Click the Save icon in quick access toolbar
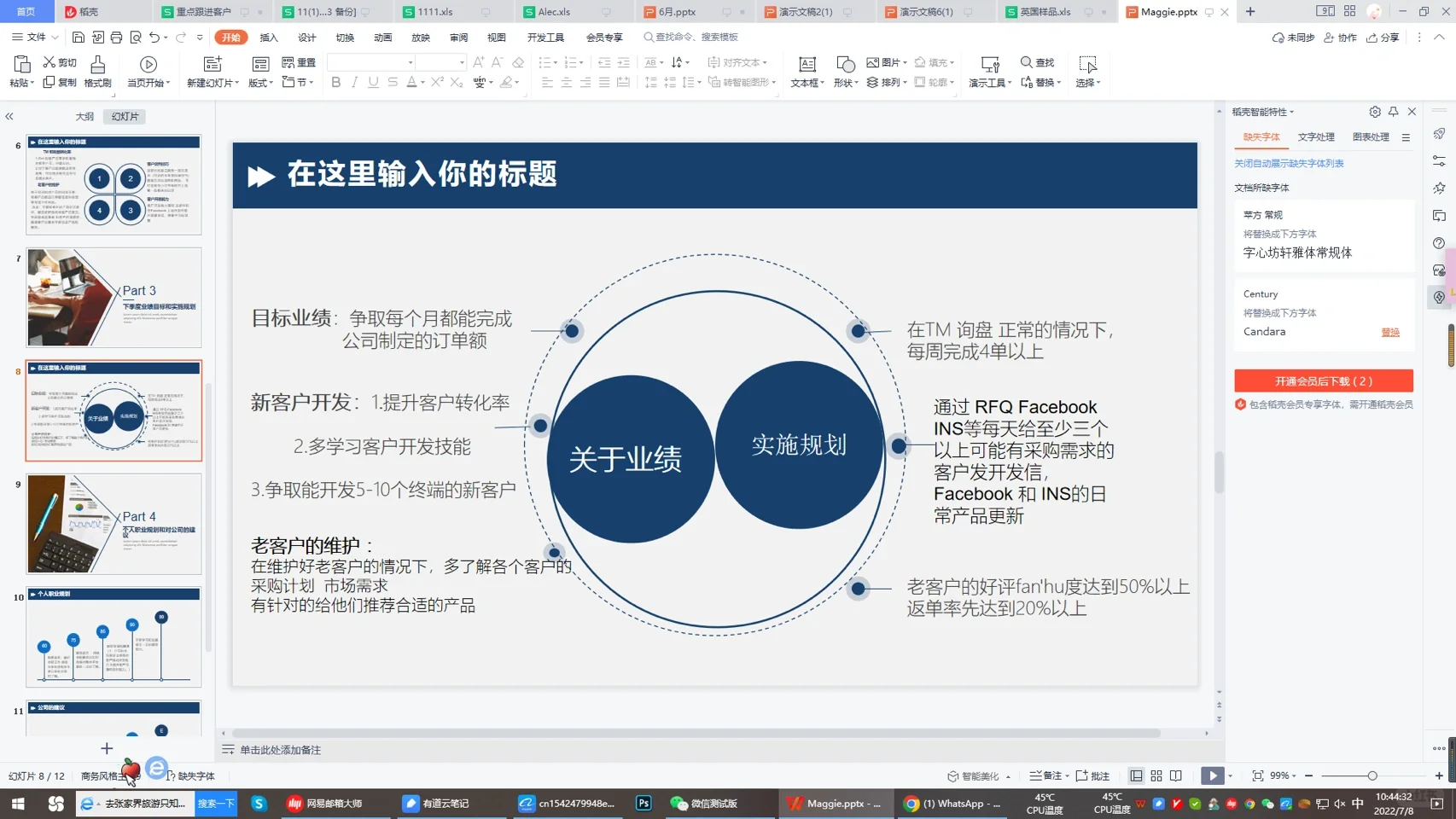 pos(78,38)
